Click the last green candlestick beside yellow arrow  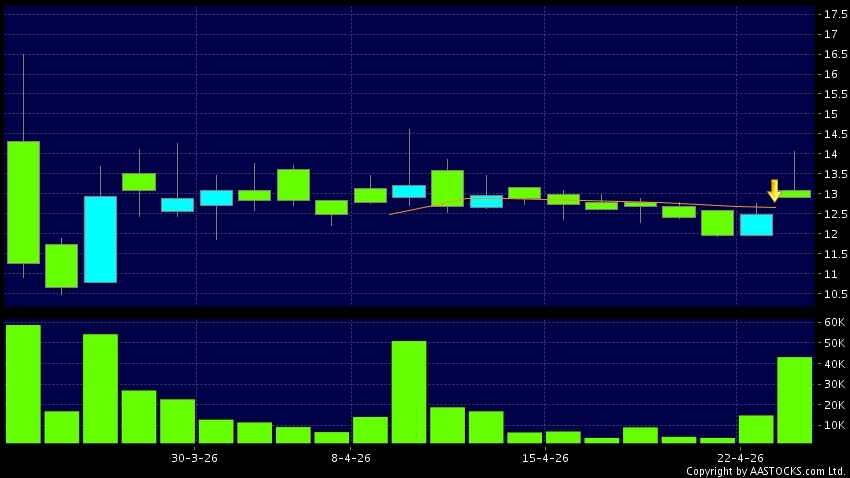point(794,193)
